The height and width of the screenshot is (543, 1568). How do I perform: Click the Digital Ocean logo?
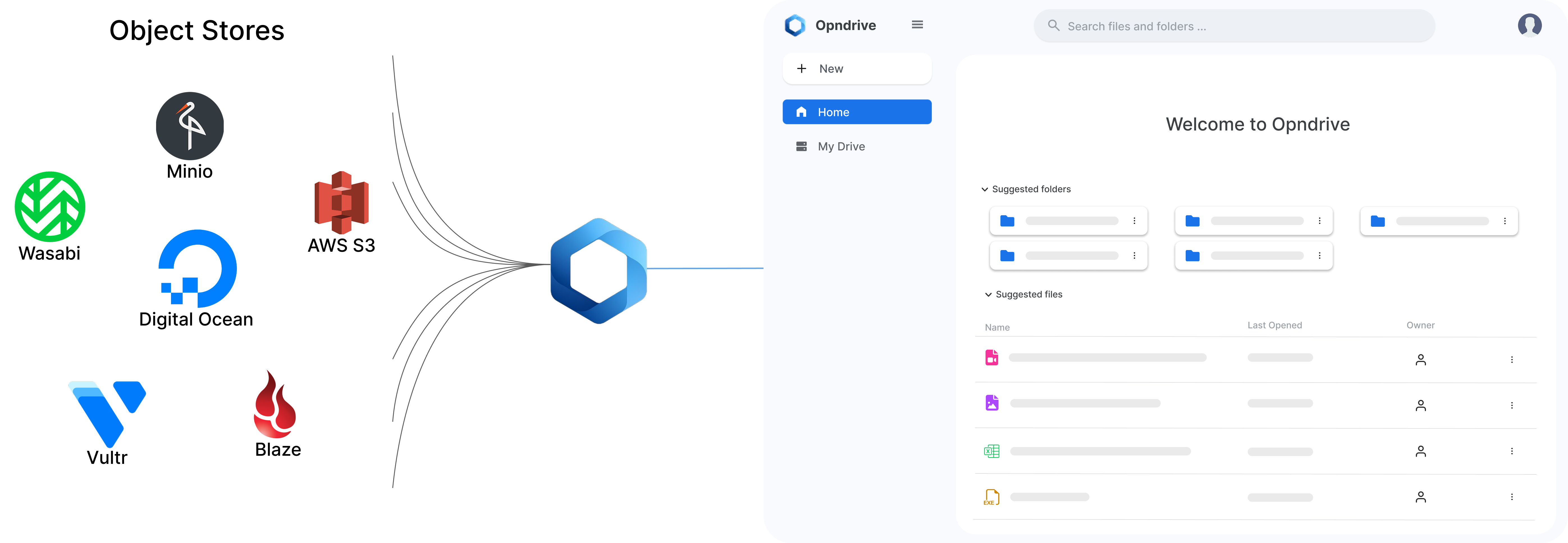coord(198,269)
